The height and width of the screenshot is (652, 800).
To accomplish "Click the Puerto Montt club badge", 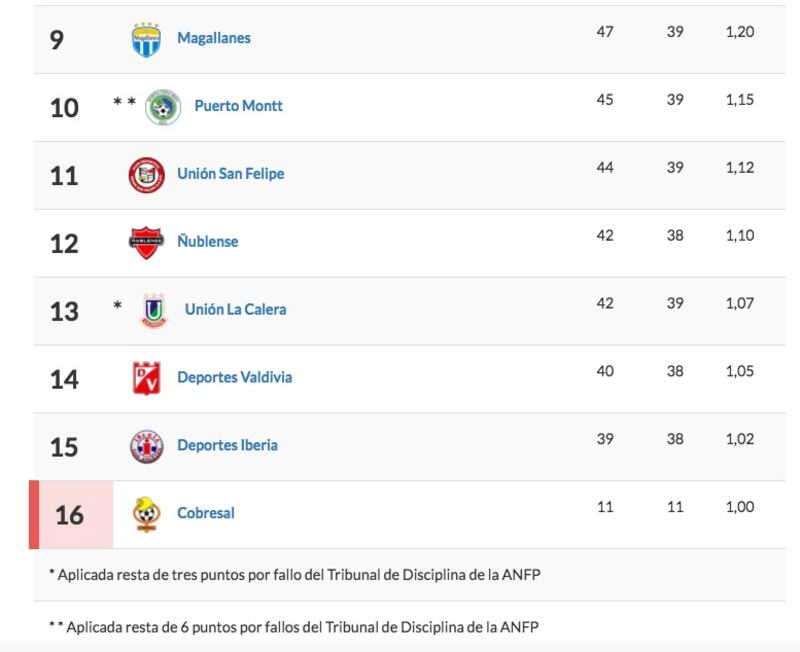I will pos(163,108).
